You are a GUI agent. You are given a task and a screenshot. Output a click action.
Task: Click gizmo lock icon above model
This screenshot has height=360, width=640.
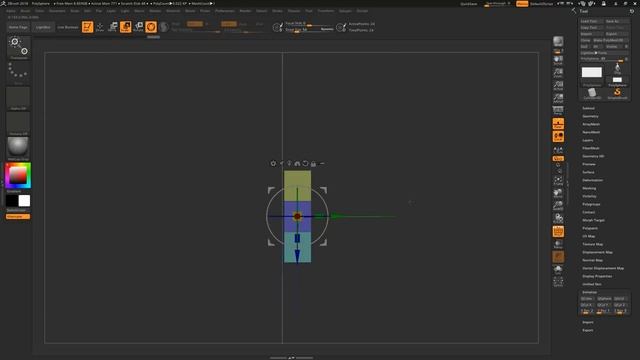(x=313, y=163)
